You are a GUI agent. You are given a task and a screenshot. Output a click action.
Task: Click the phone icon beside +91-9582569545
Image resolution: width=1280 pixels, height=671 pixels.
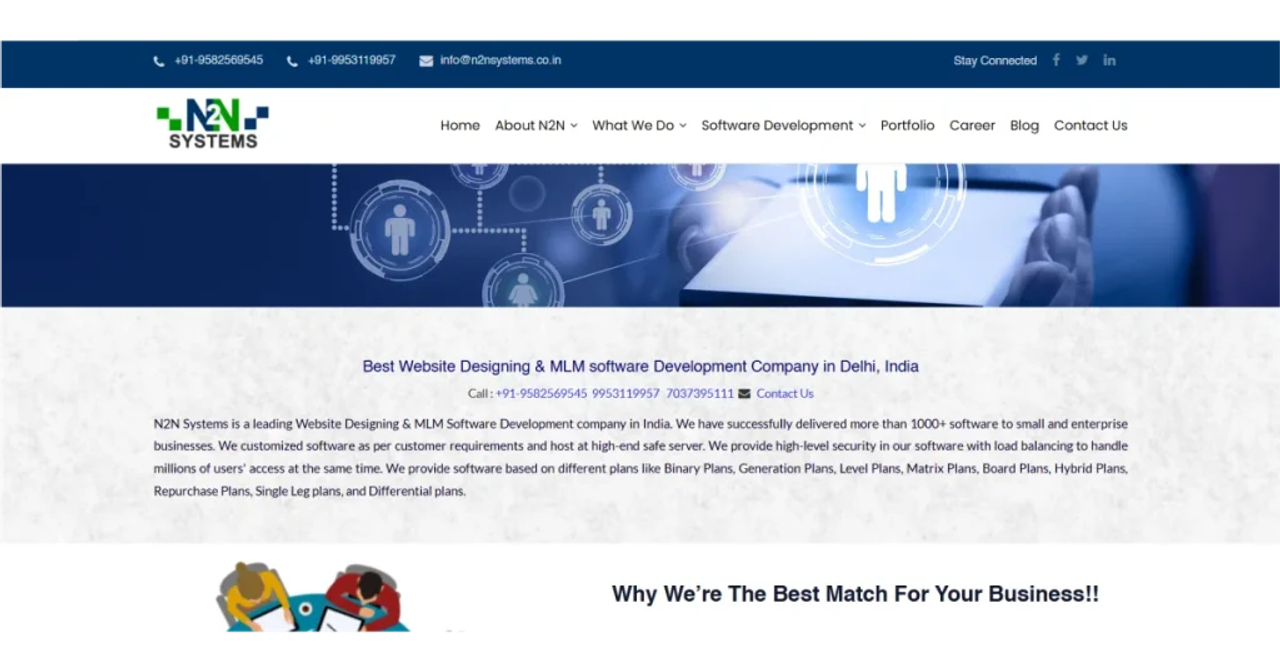159,61
